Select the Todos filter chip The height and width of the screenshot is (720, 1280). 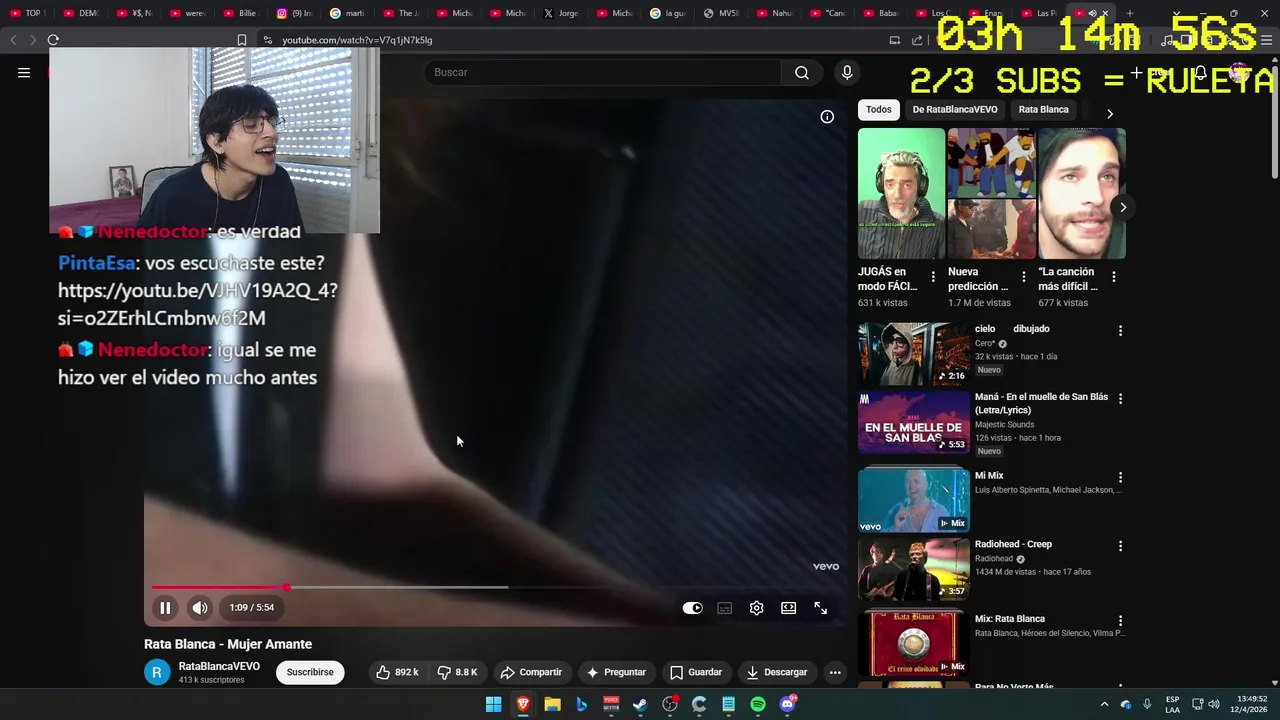[879, 109]
